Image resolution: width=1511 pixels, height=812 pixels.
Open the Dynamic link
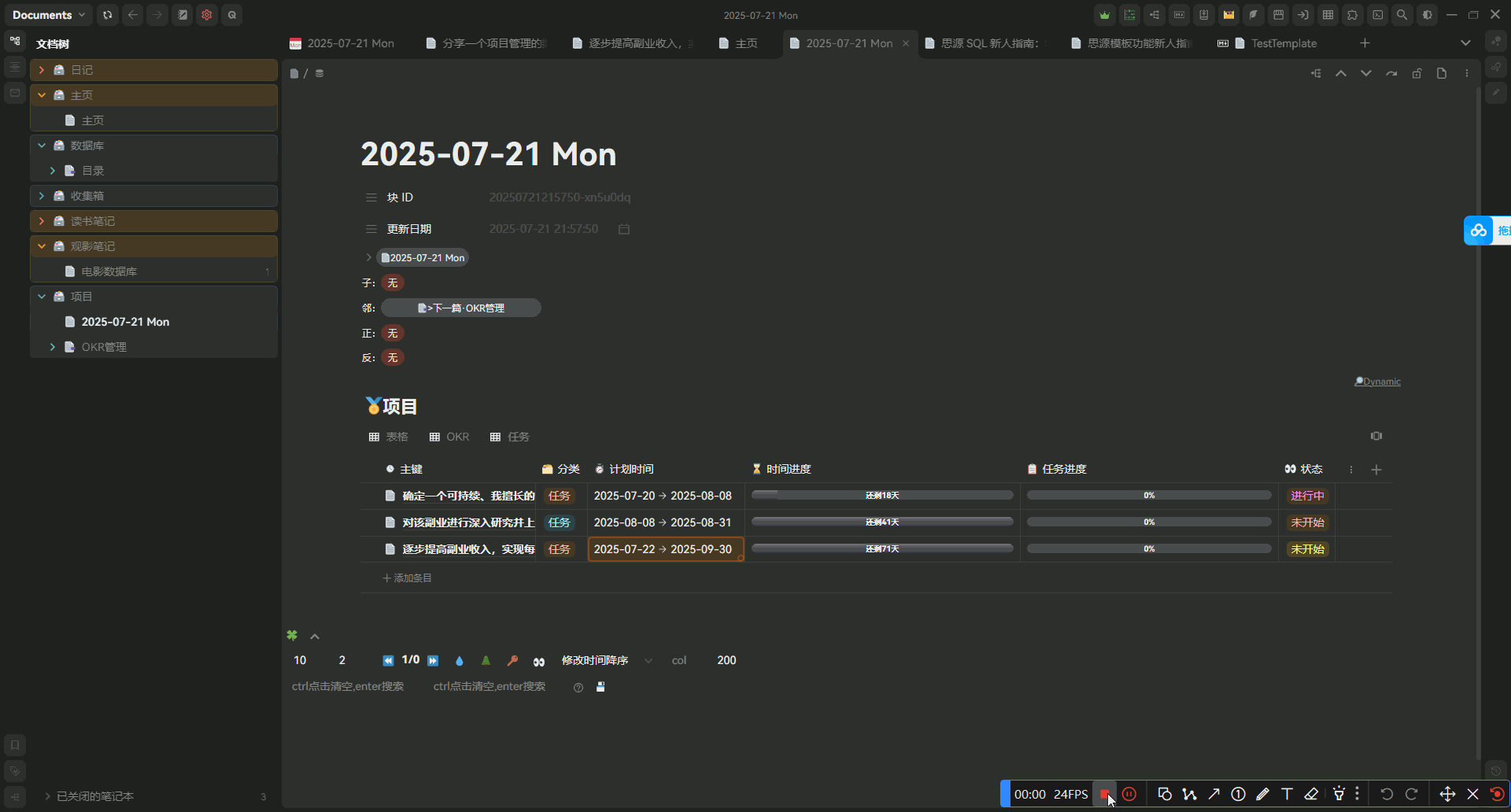[x=1379, y=382]
